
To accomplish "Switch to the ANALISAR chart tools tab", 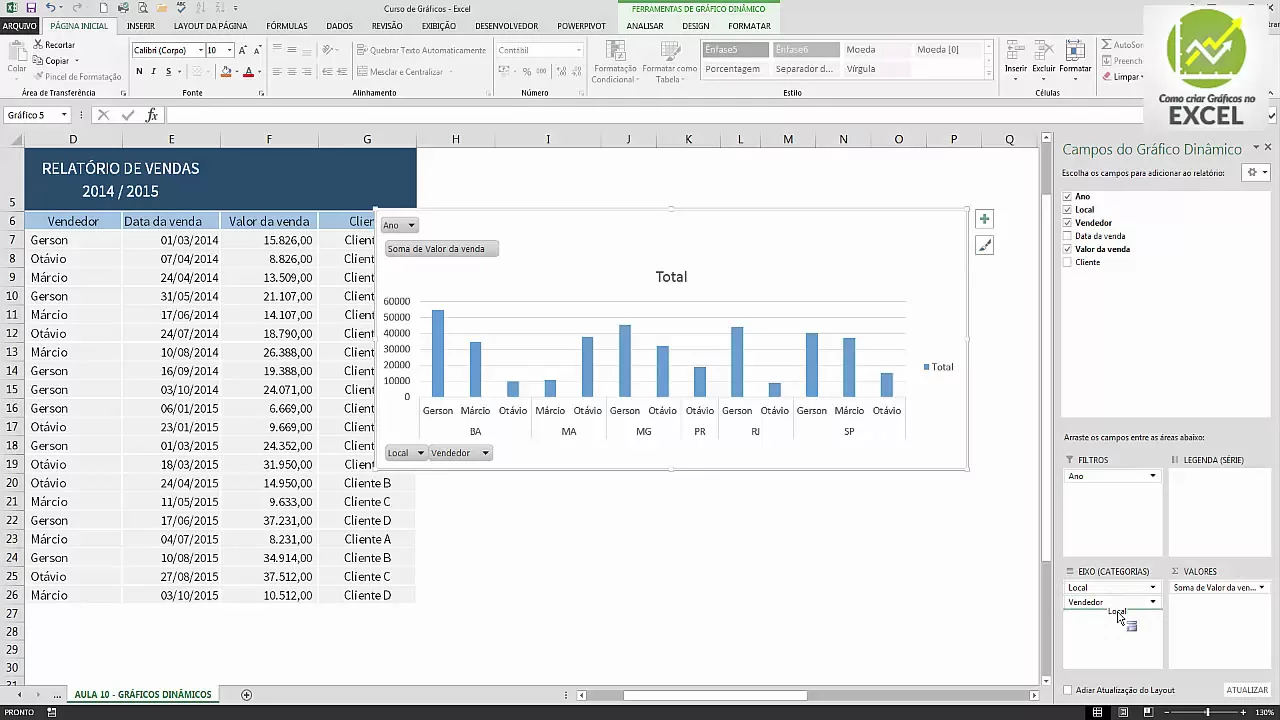I will (645, 26).
